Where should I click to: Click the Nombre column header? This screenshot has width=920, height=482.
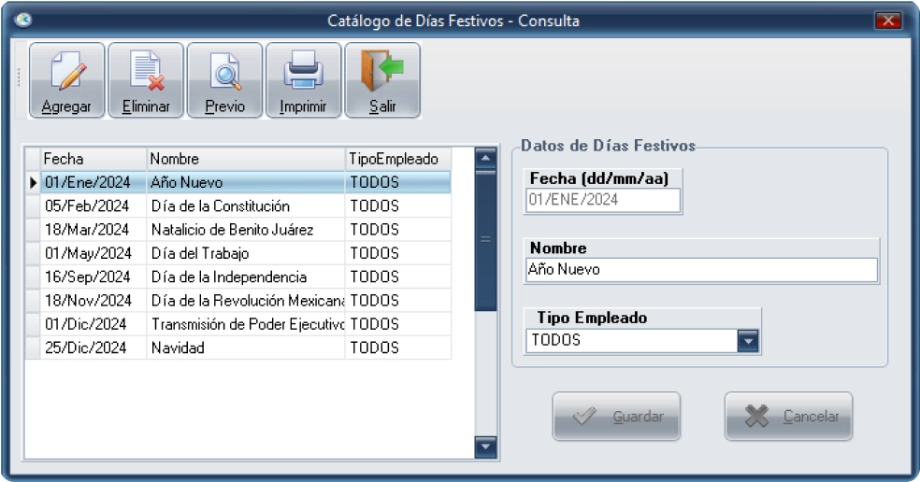(x=245, y=158)
